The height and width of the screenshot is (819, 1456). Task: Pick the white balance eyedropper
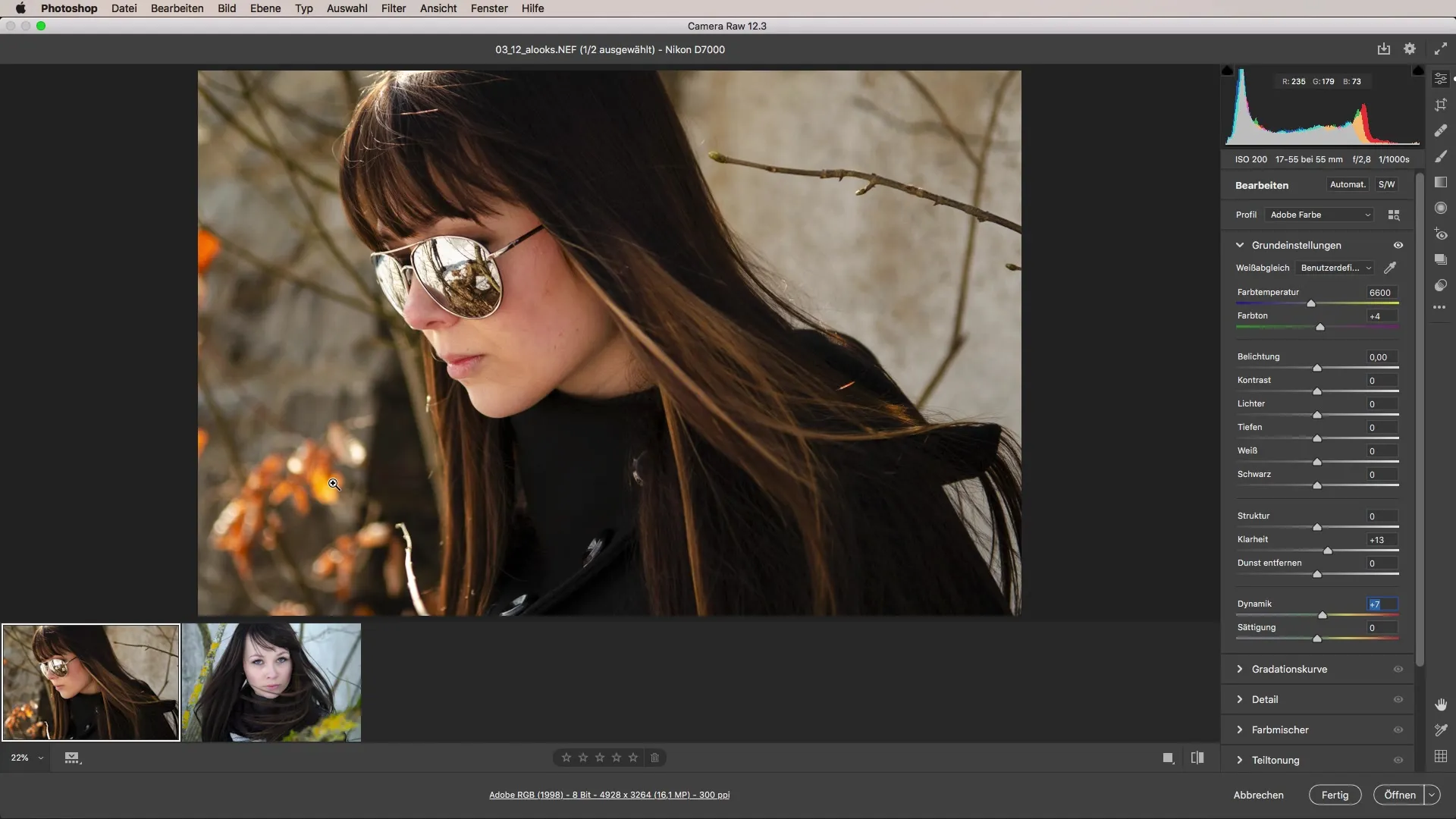tap(1390, 268)
